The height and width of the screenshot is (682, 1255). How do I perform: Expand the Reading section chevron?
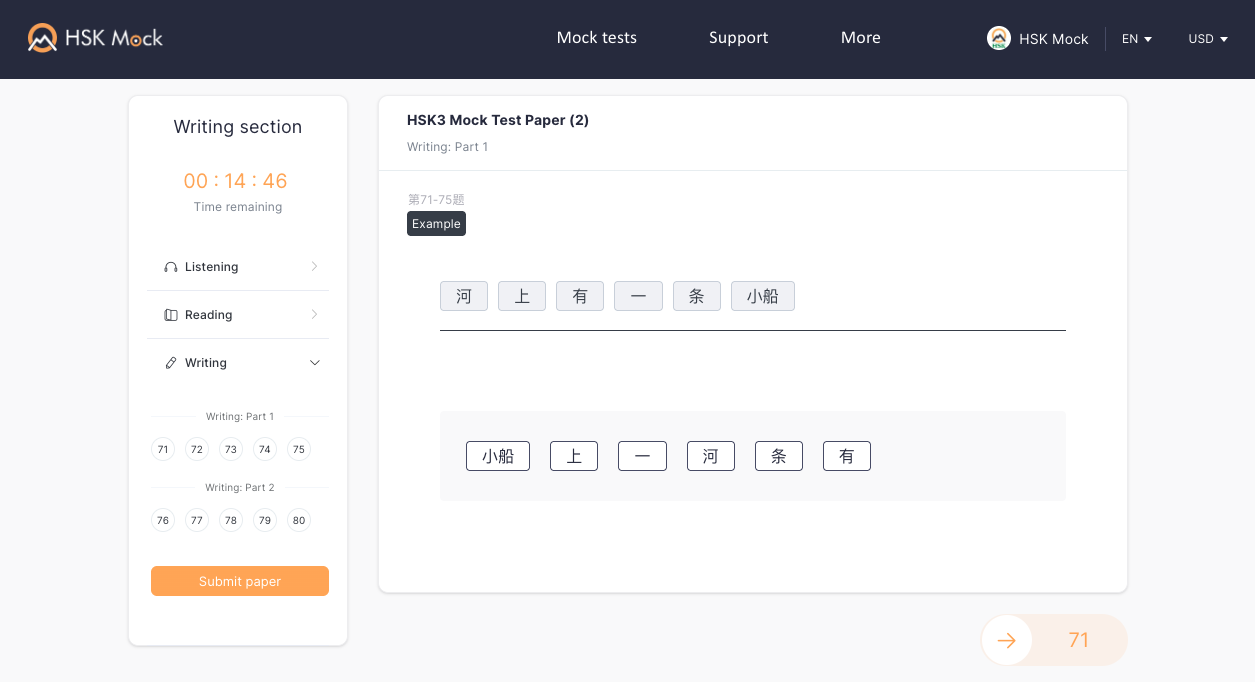[314, 314]
